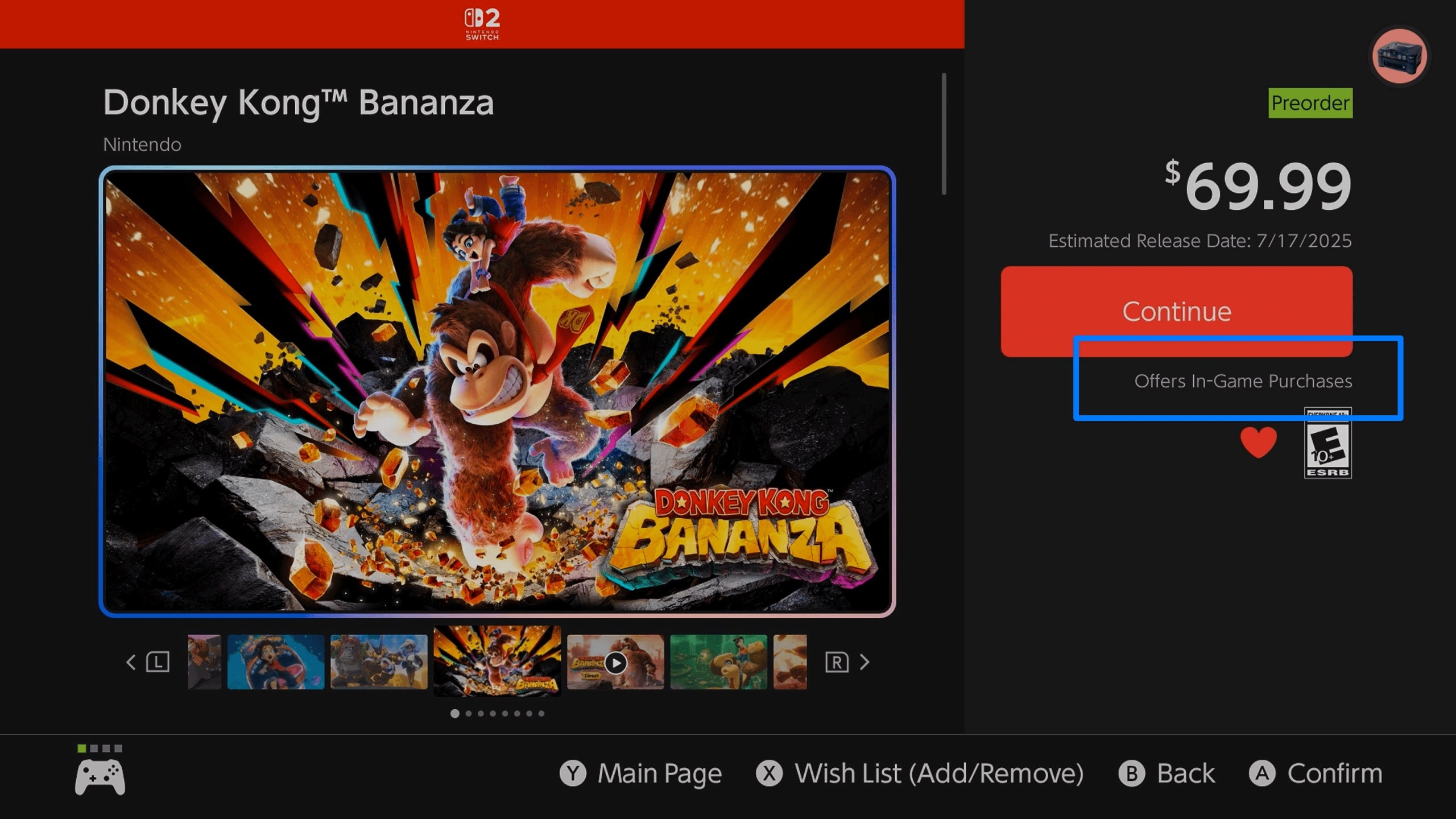Select the green jungle screenshot thumbnail

point(718,662)
